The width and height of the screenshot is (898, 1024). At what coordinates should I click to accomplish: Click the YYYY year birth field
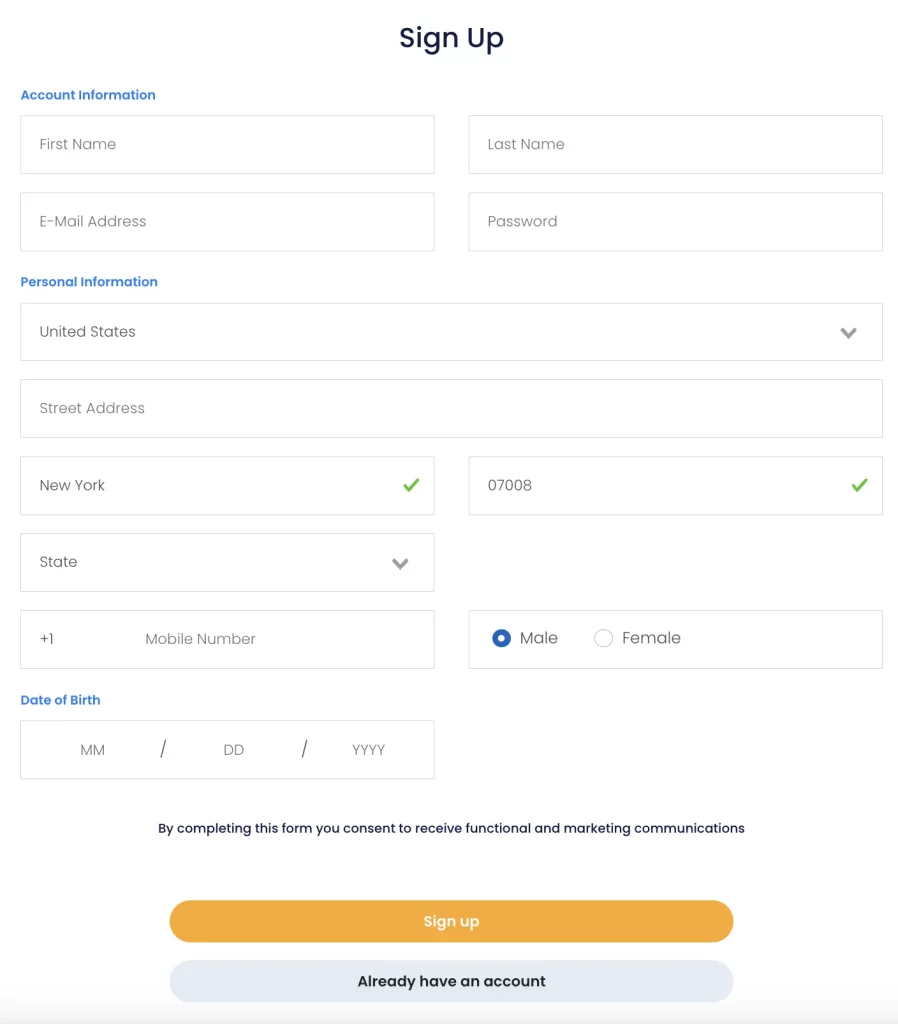[368, 750]
